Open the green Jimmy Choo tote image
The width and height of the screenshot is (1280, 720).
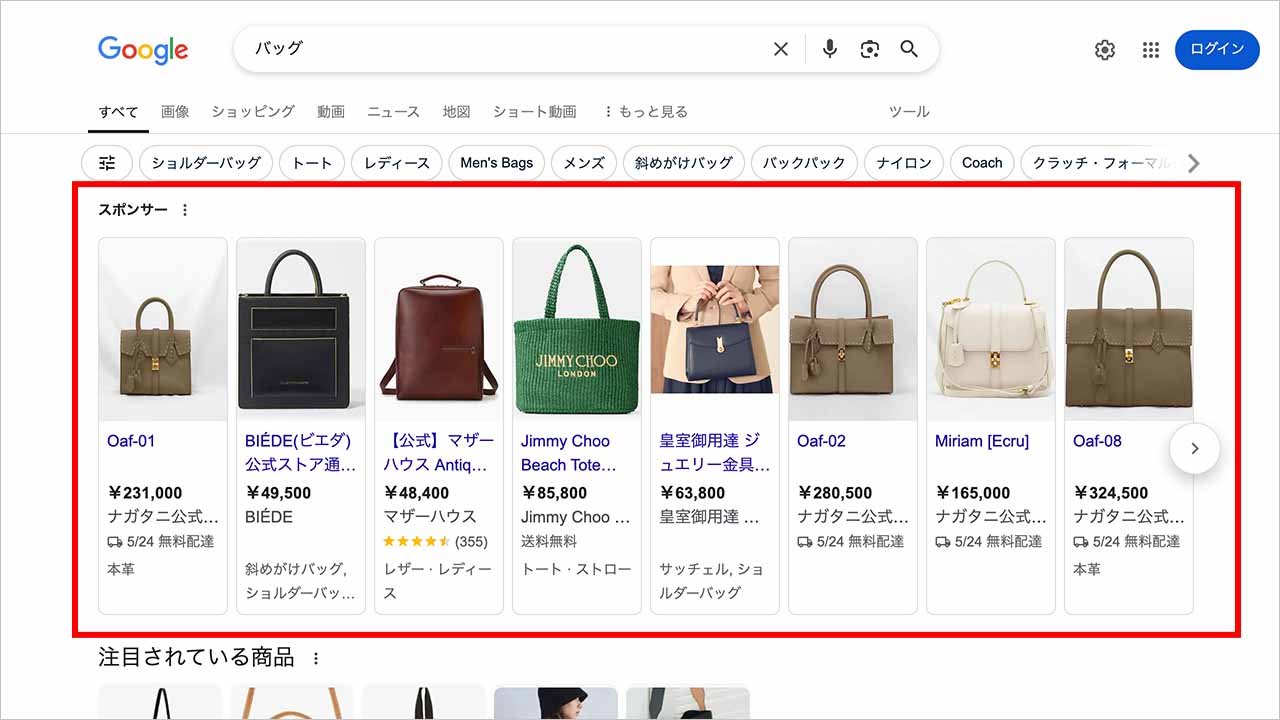(x=577, y=329)
